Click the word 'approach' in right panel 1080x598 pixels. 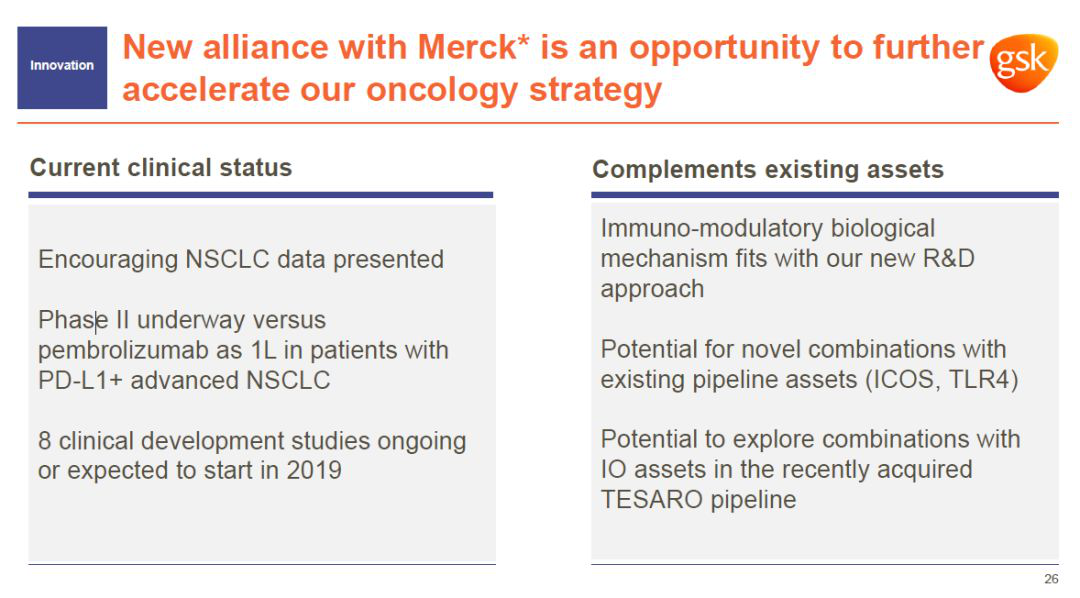[652, 289]
